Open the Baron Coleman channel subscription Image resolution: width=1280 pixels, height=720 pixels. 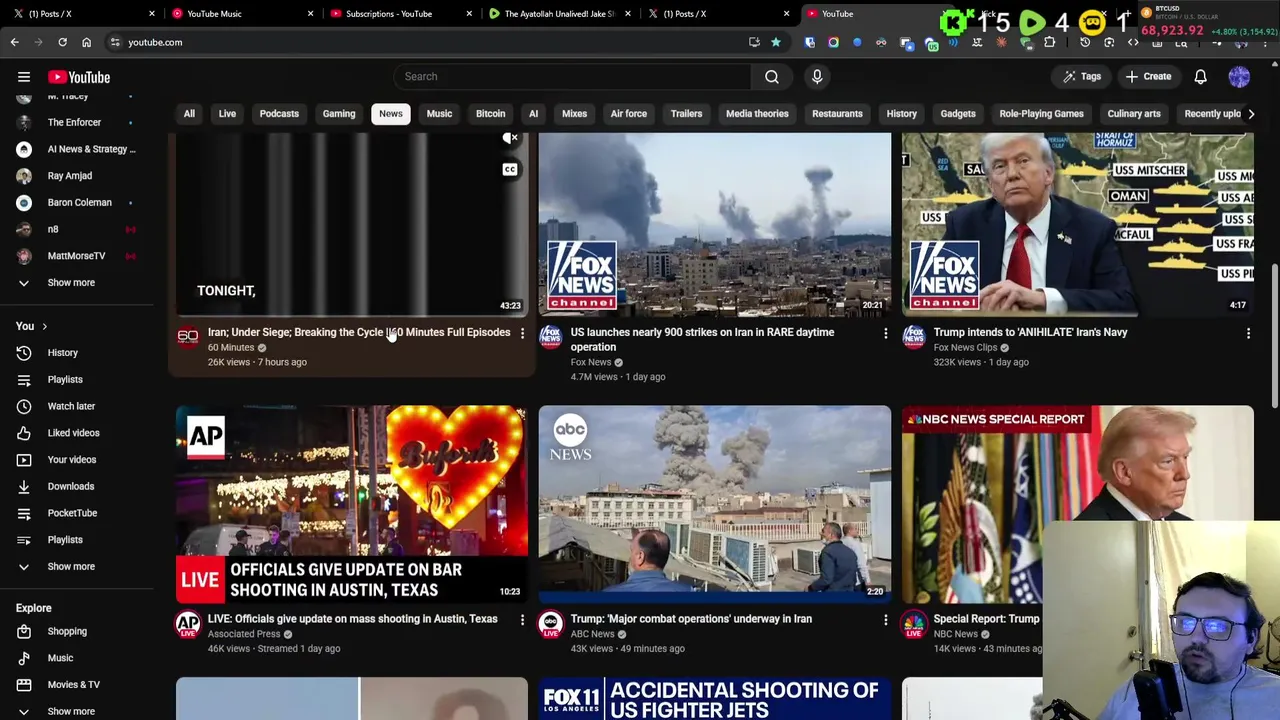pos(79,202)
